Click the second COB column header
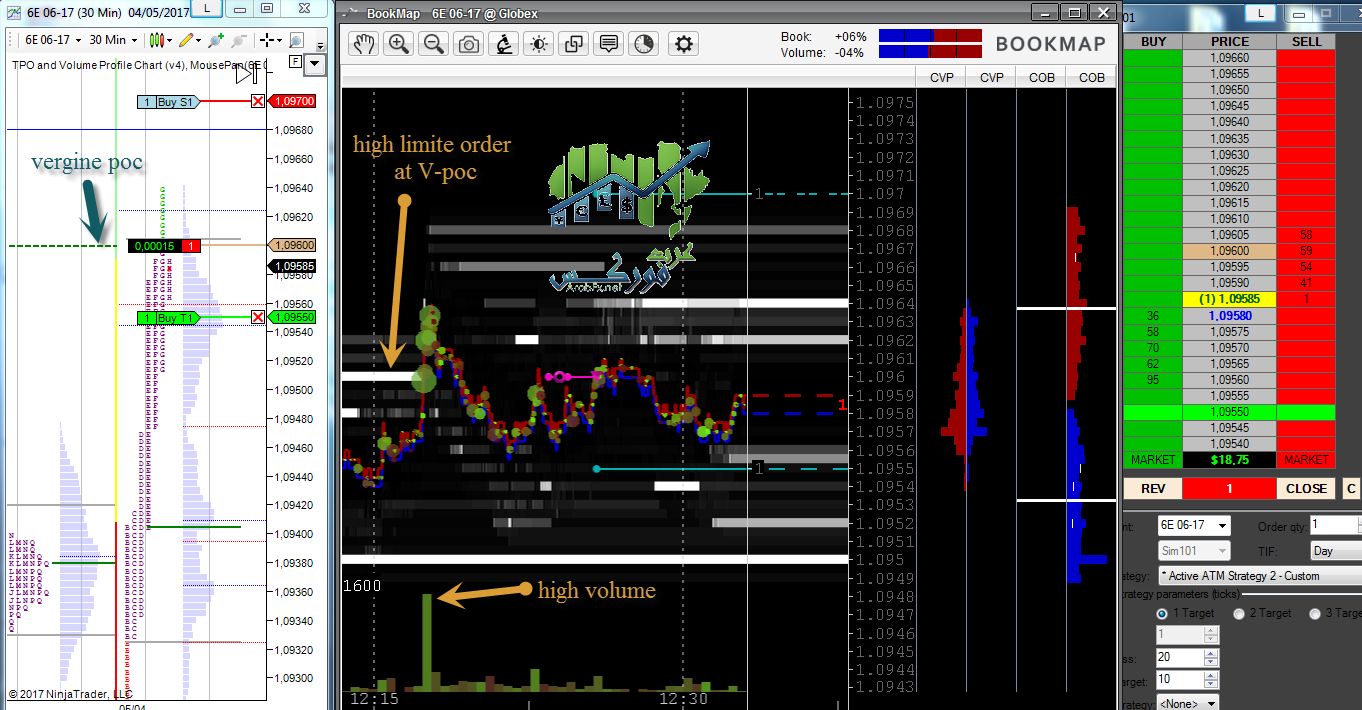The width and height of the screenshot is (1362, 710). tap(1091, 77)
